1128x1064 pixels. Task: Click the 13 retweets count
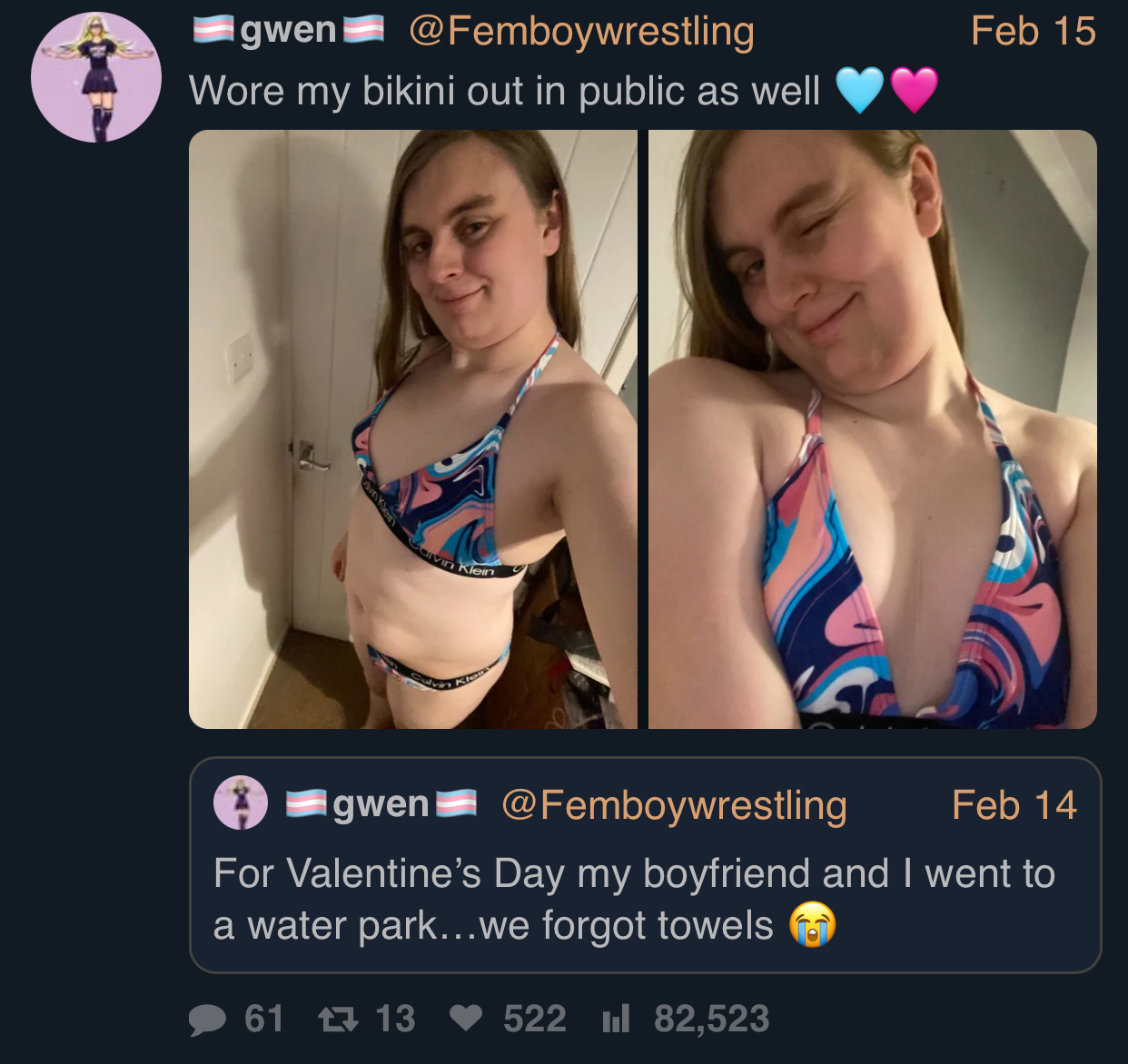(395, 1019)
